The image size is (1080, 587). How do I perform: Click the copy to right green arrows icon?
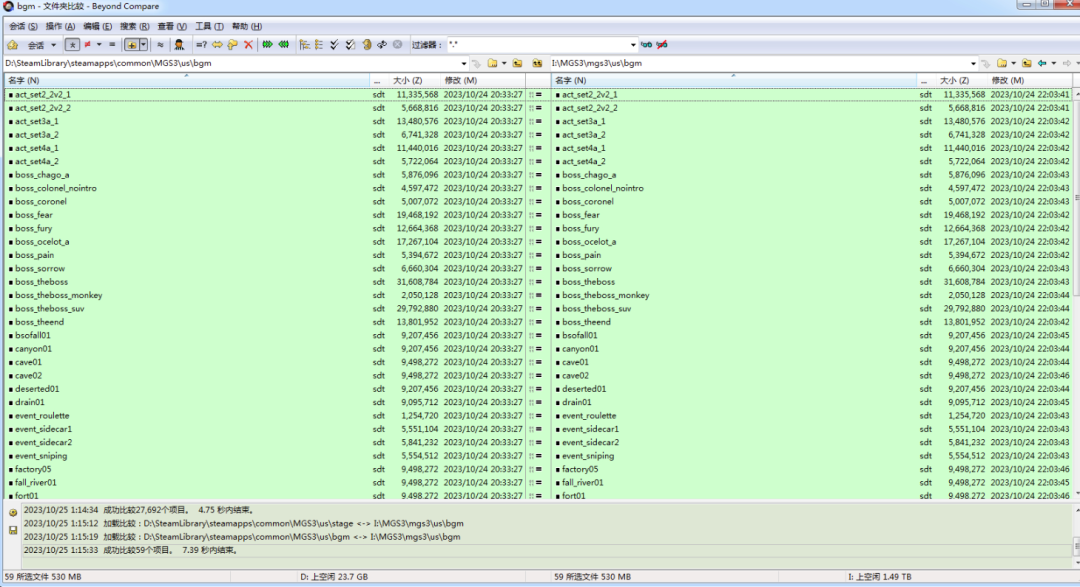tap(267, 45)
